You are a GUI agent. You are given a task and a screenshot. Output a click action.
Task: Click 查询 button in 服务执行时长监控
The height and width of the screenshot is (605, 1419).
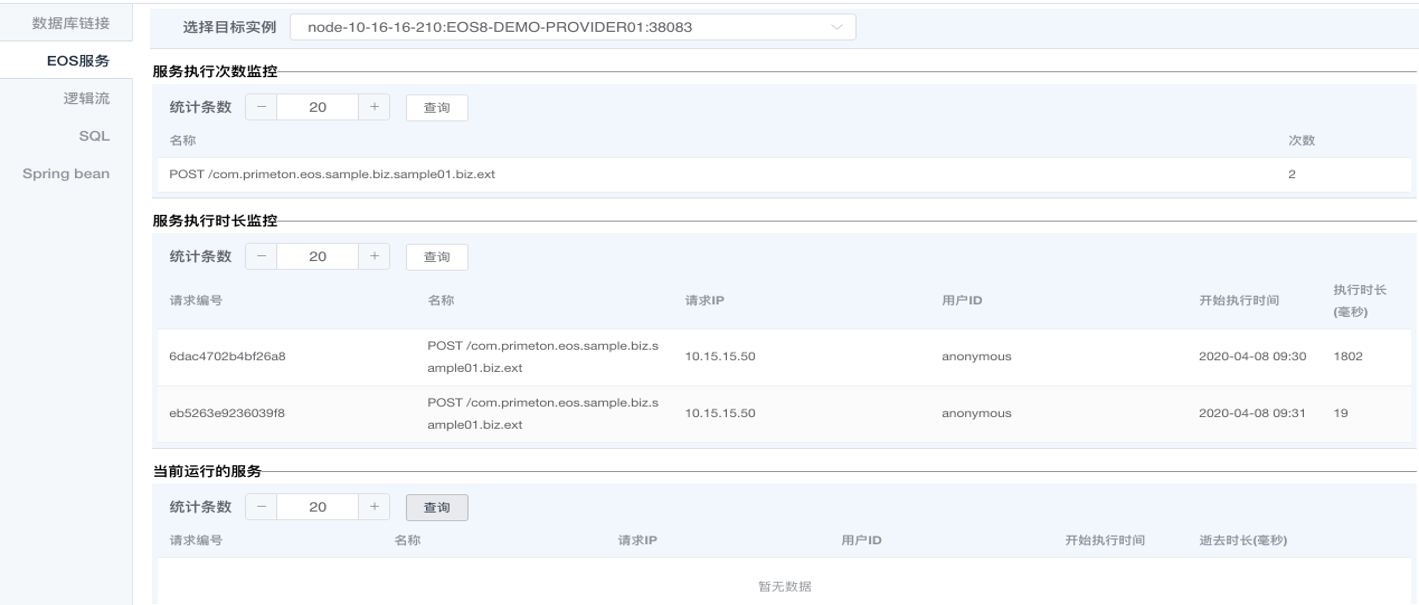click(436, 257)
